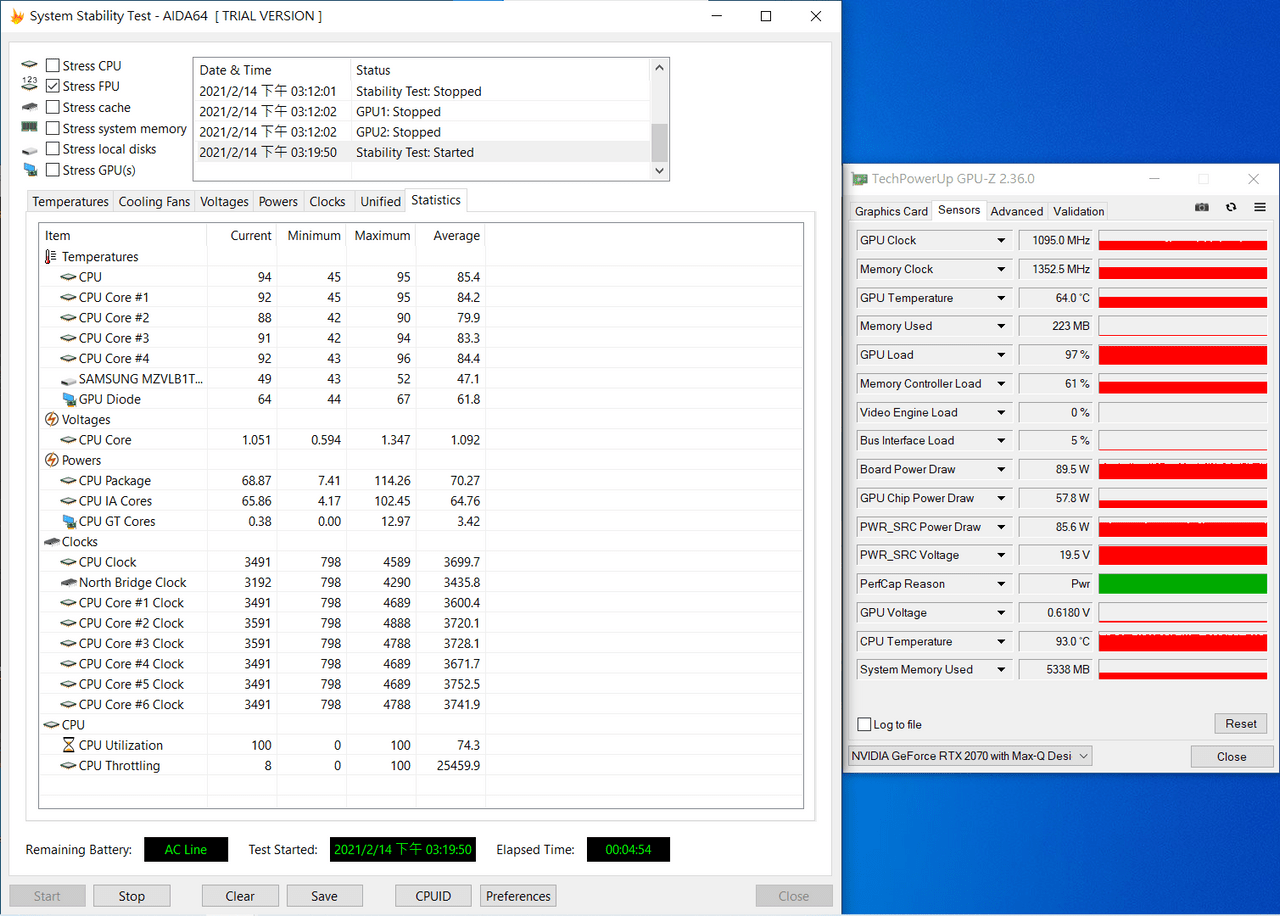This screenshot has width=1280, height=916.
Task: Click the Stress local disks drive icon
Action: pos(30,149)
